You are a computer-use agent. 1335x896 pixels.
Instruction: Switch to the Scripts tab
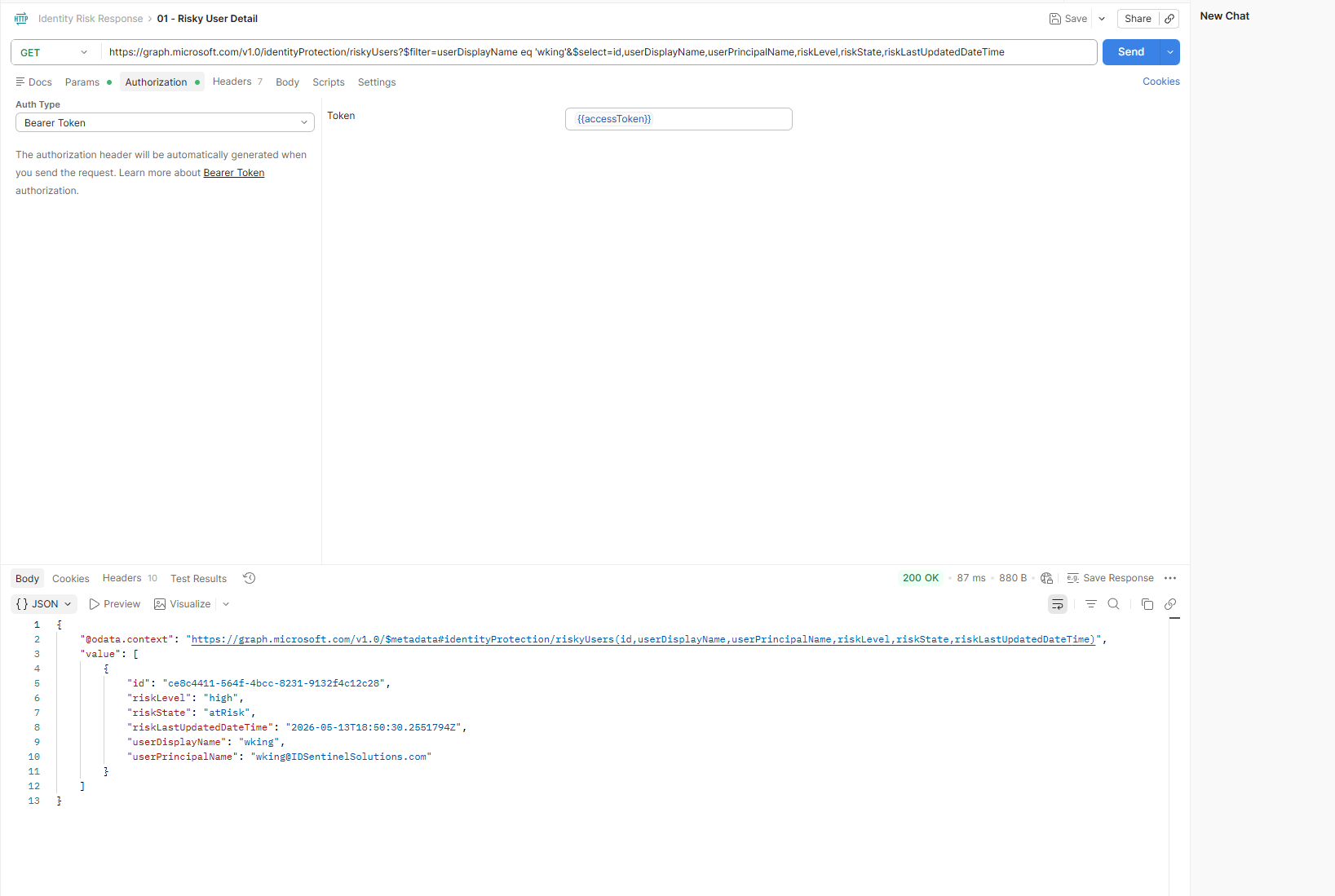coord(329,82)
